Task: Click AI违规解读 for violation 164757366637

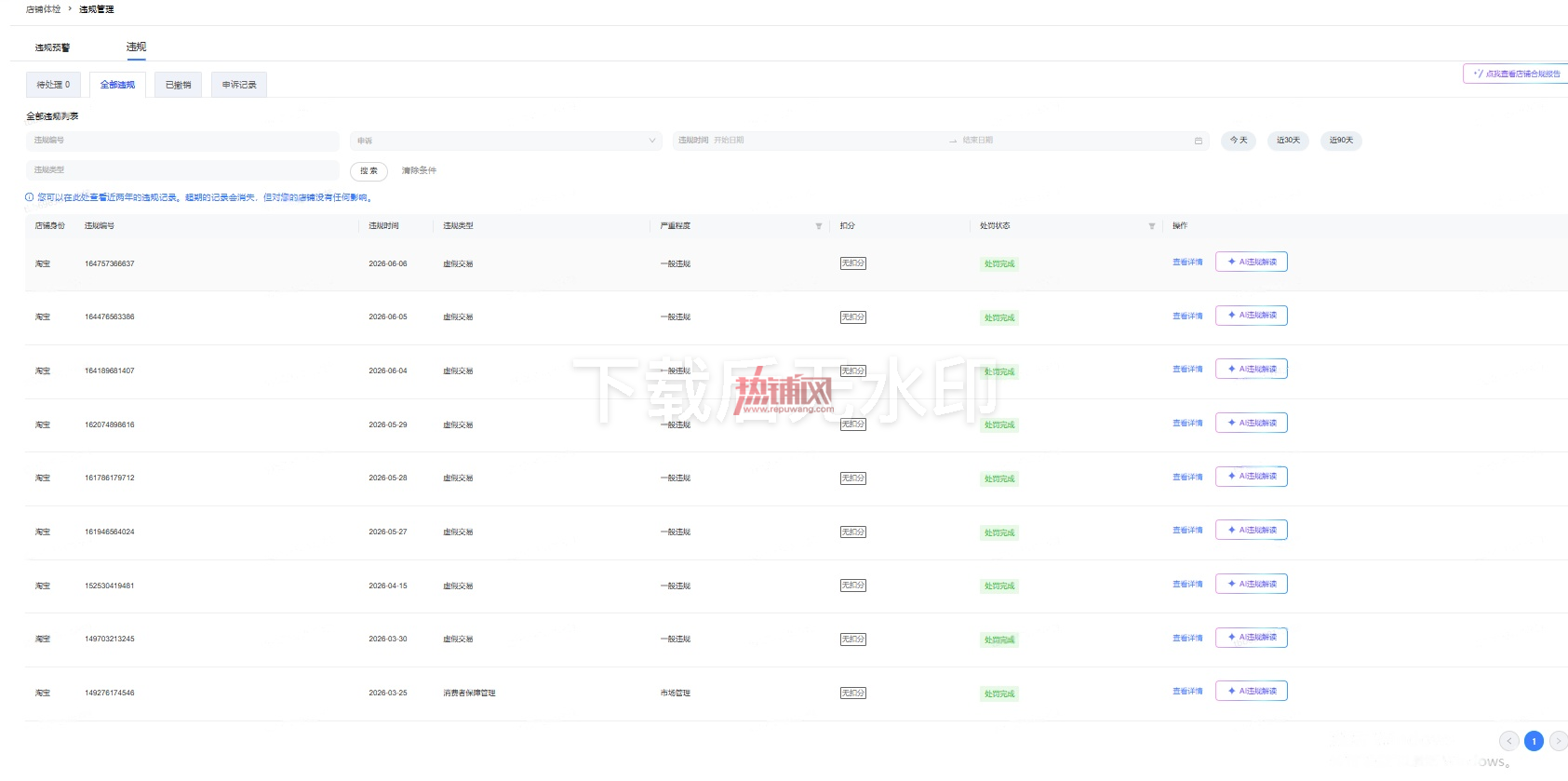Action: coord(1252,262)
